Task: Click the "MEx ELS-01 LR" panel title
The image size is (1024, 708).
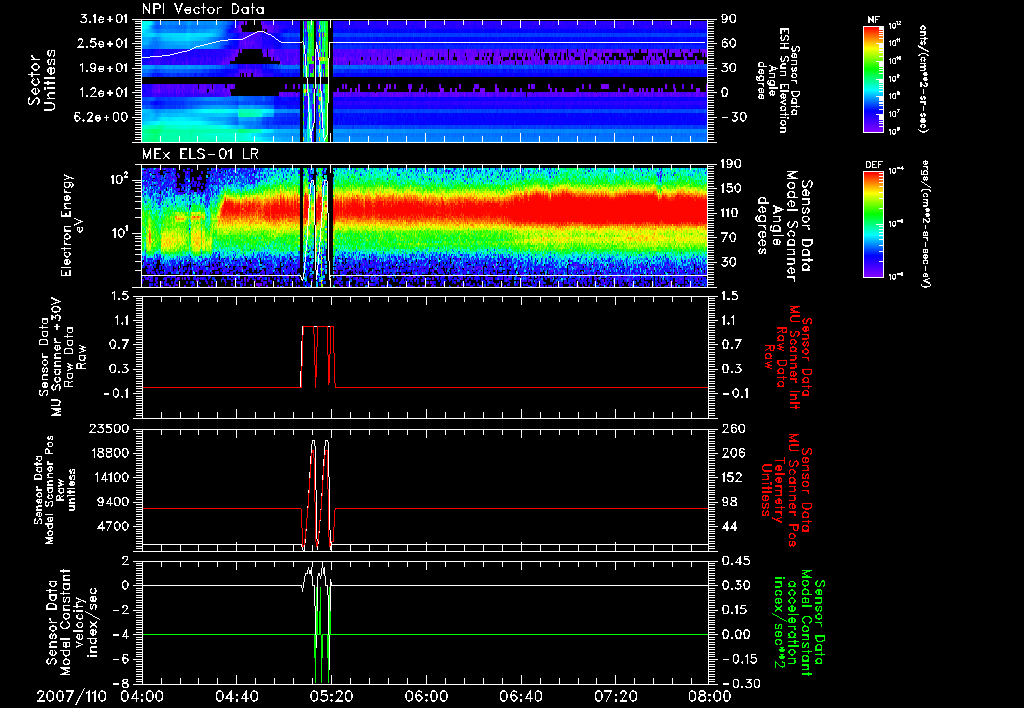Action: pyautogui.click(x=199, y=155)
